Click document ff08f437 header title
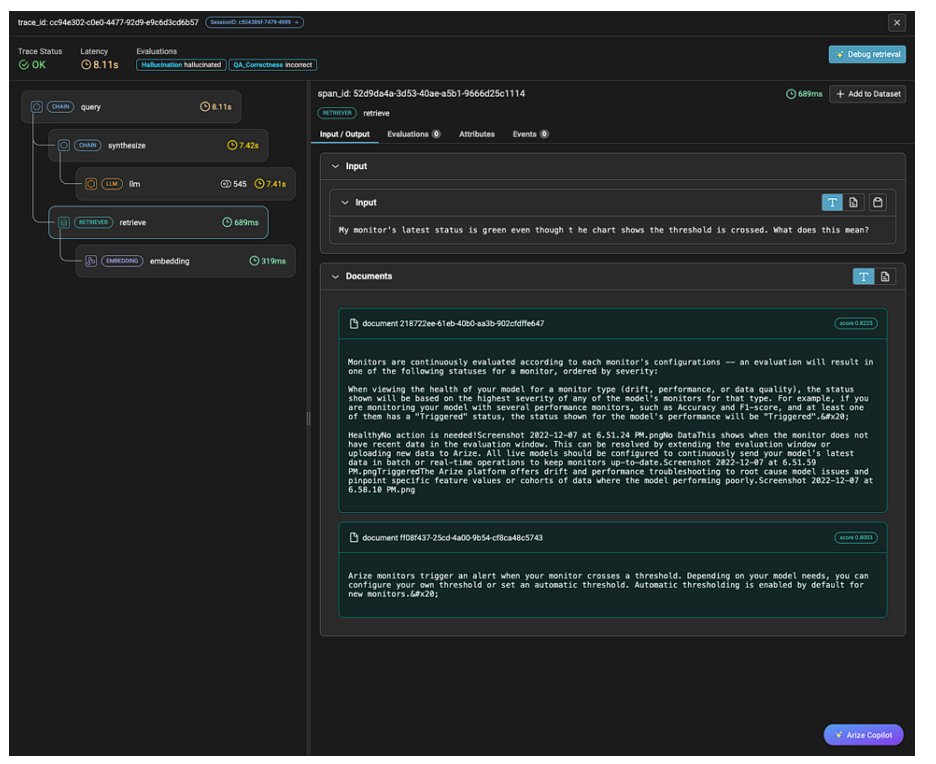This screenshot has height=764, width=936. coord(452,538)
